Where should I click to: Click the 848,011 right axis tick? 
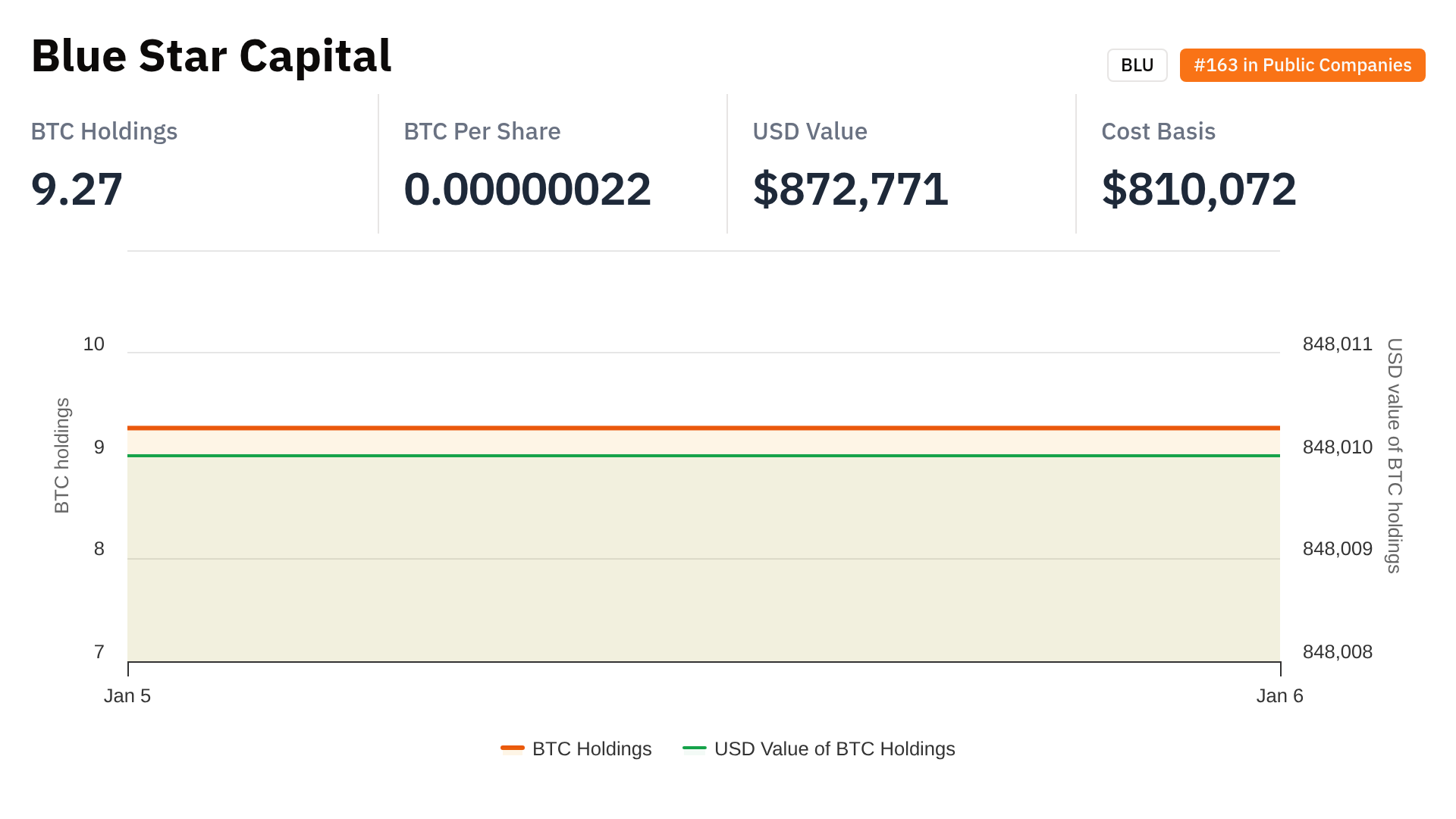[1337, 344]
